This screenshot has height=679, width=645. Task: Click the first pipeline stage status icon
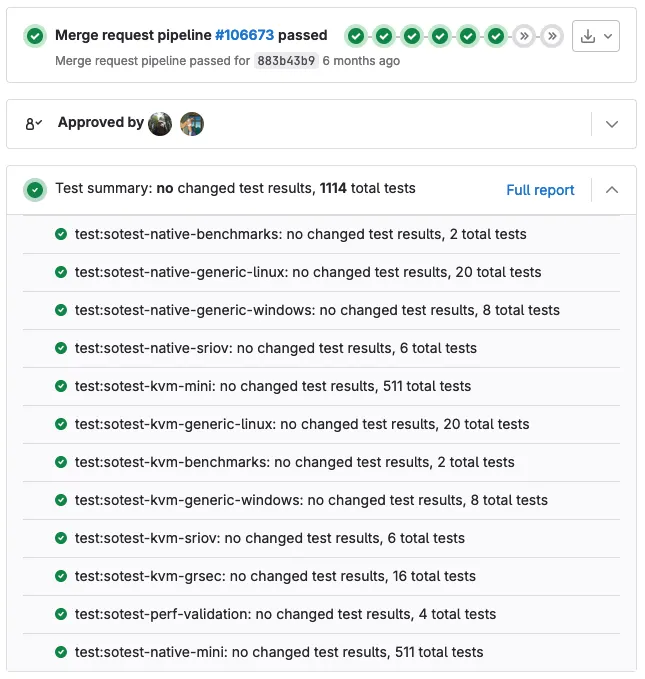[x=356, y=36]
